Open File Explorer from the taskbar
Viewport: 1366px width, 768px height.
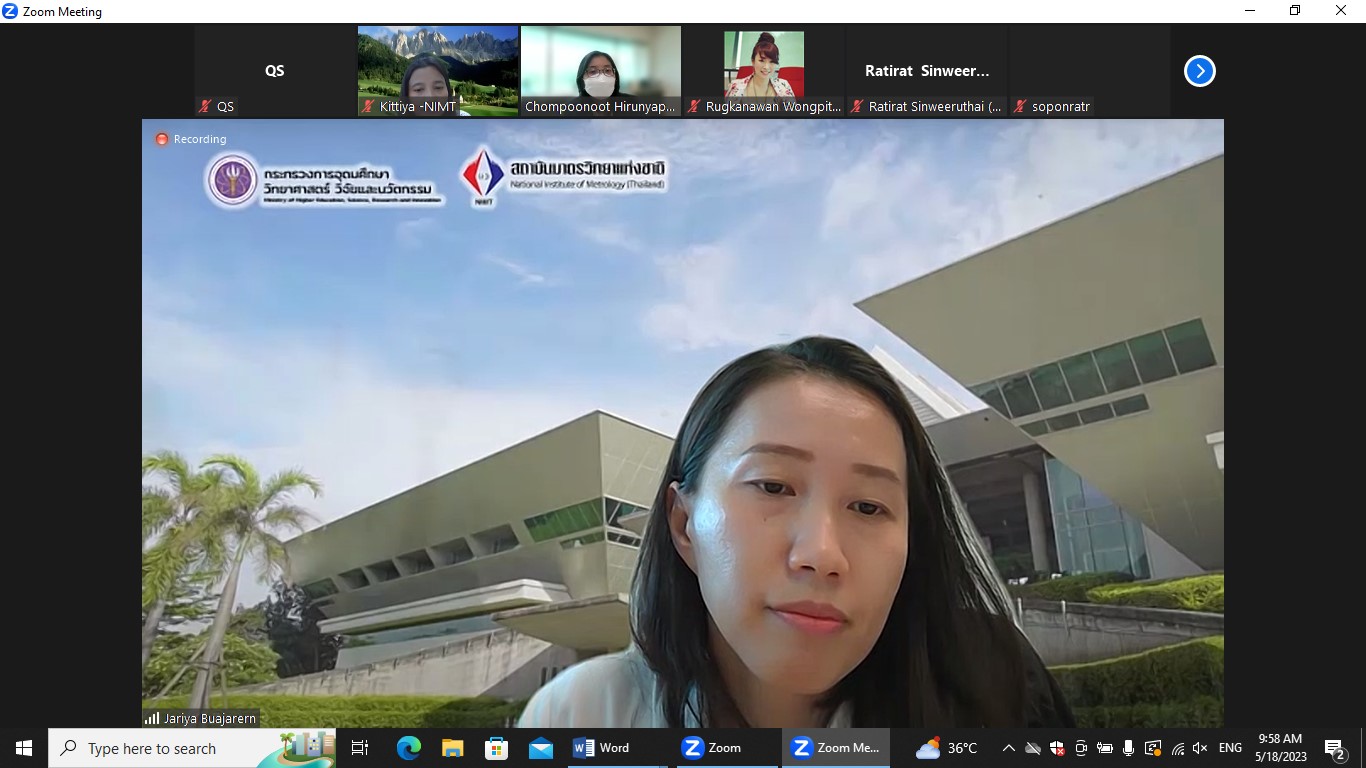pyautogui.click(x=452, y=748)
